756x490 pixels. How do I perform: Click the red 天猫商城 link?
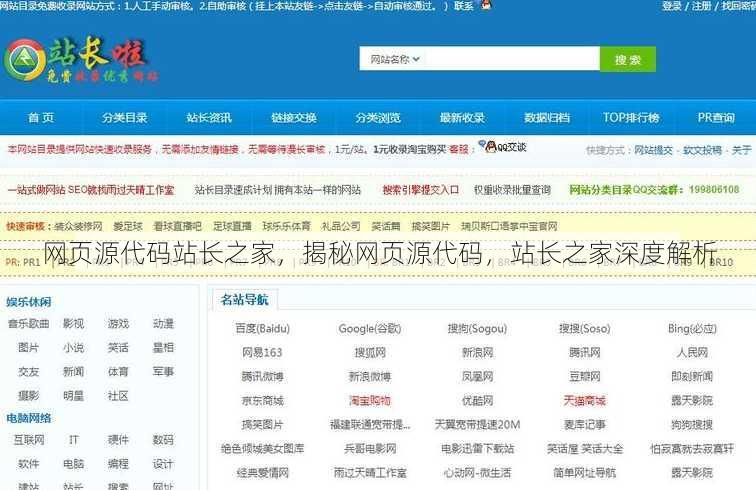click(x=584, y=401)
